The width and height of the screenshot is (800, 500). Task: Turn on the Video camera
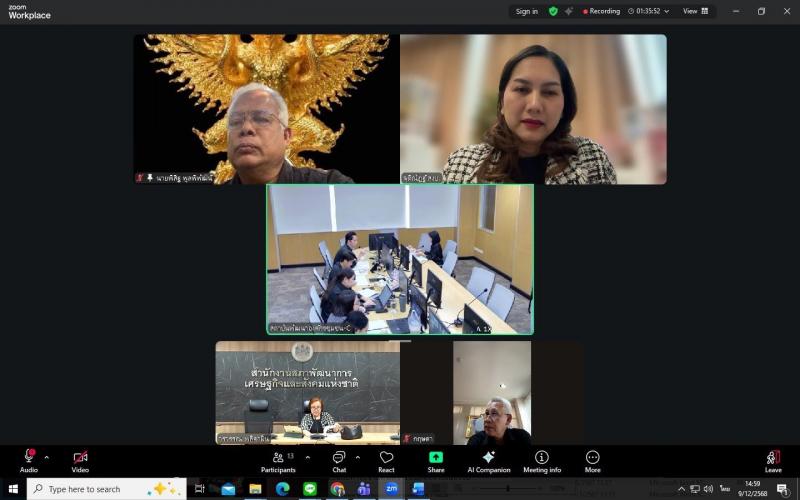point(80,461)
